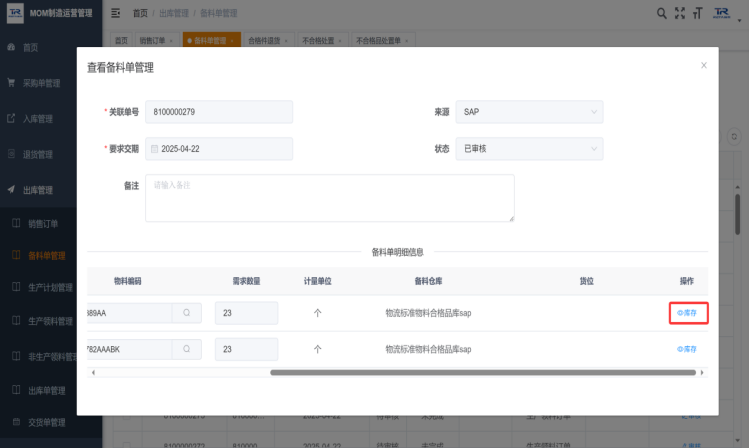Click the 889AA material code input
The width and height of the screenshot is (749, 448).
pyautogui.click(x=129, y=313)
